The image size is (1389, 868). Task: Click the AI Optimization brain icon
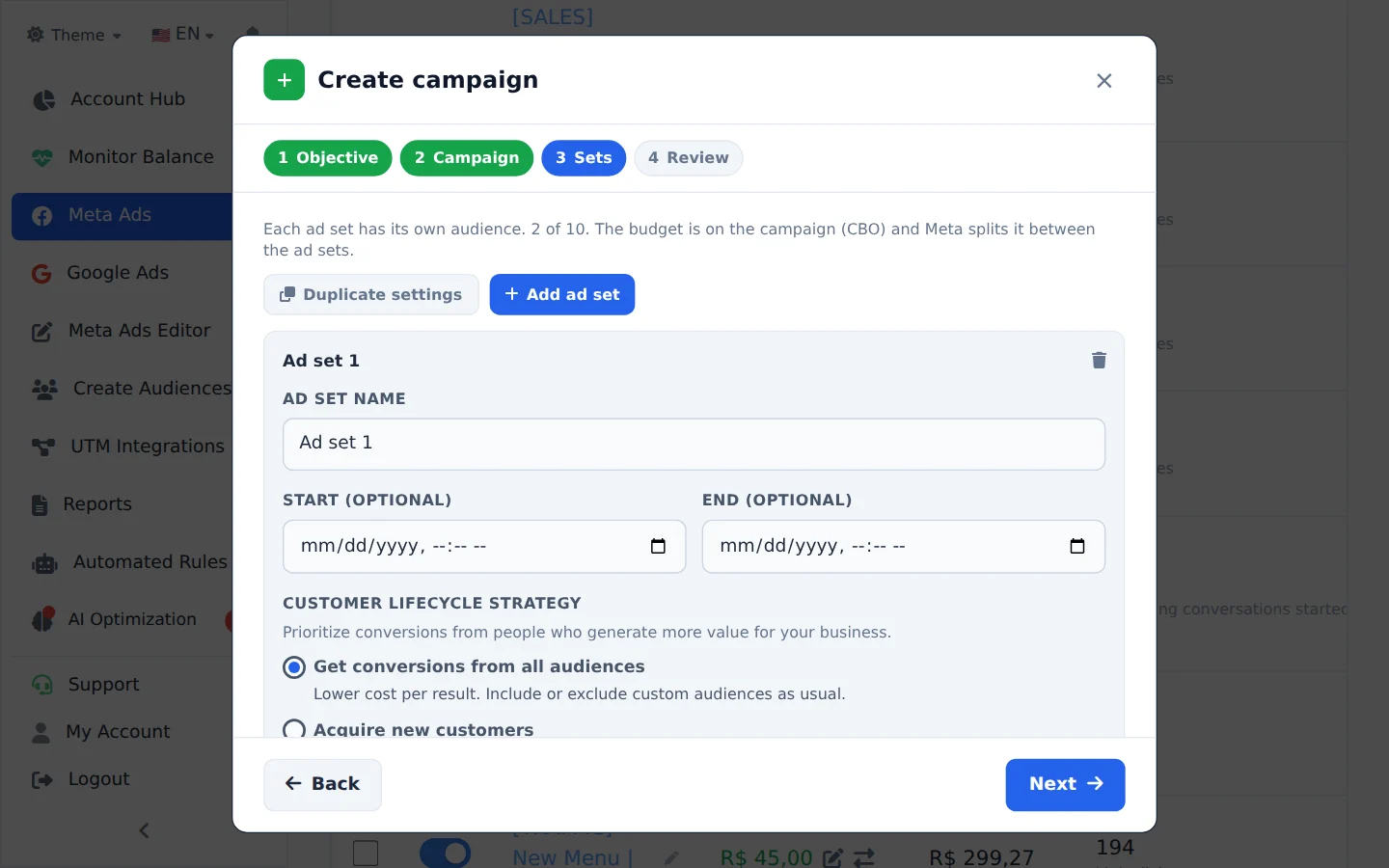43,620
